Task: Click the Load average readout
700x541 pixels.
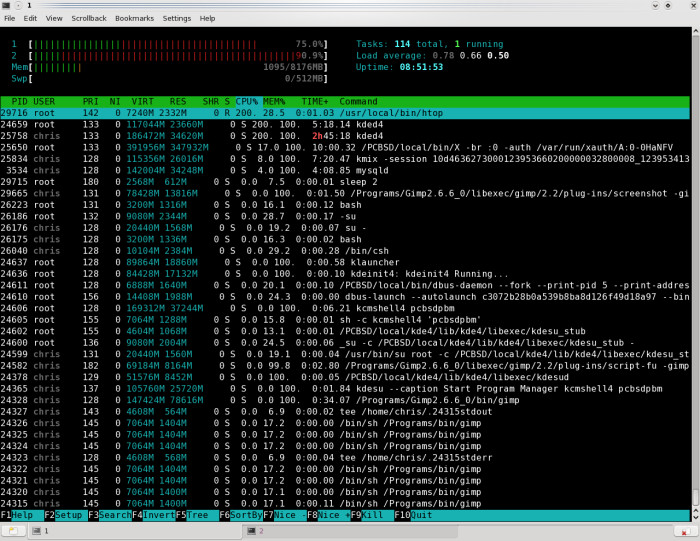Action: point(432,56)
